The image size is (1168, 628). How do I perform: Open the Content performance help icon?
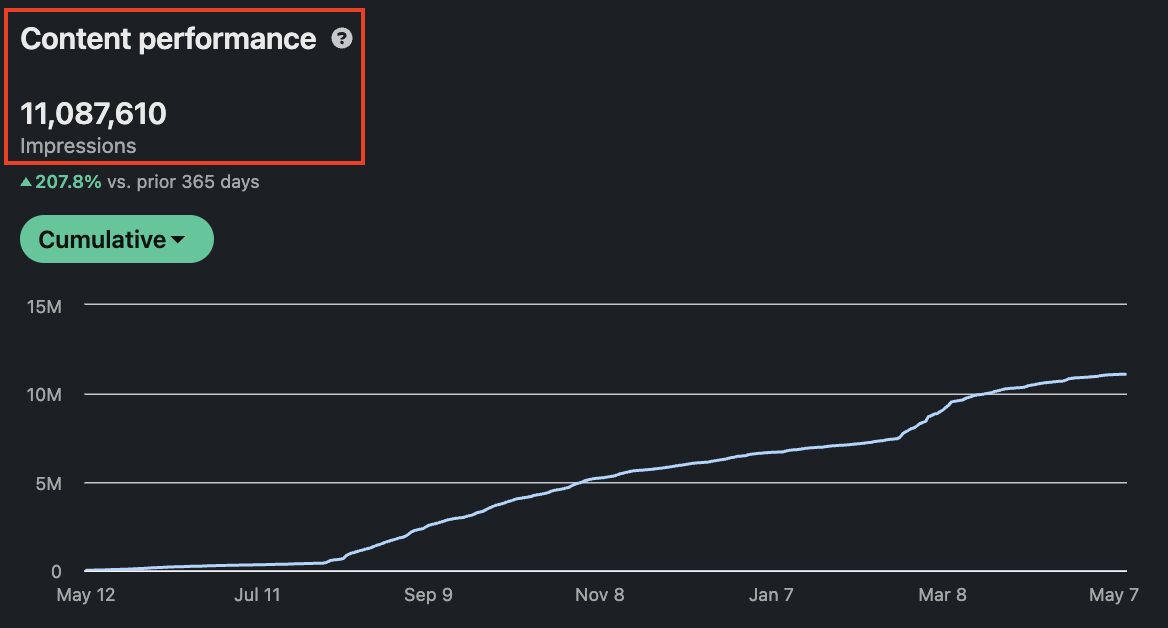pyautogui.click(x=342, y=39)
